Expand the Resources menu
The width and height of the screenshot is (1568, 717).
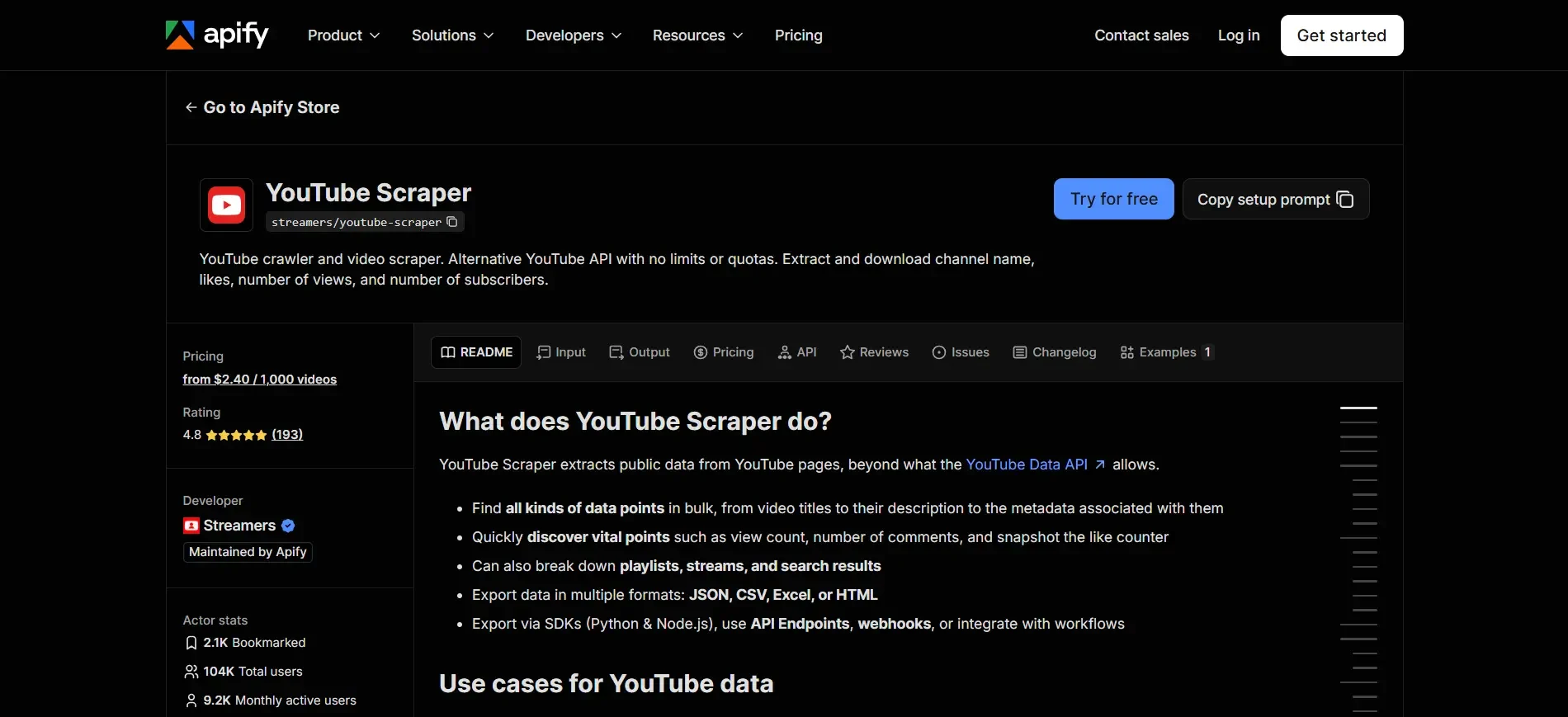pyautogui.click(x=698, y=35)
